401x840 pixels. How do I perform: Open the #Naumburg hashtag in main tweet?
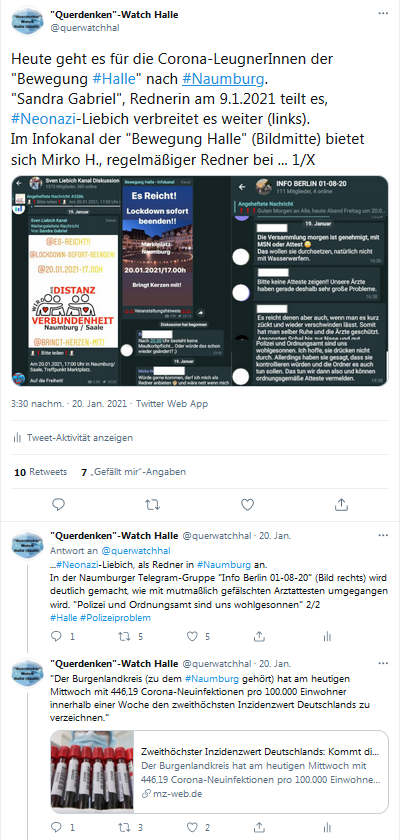pyautogui.click(x=223, y=80)
